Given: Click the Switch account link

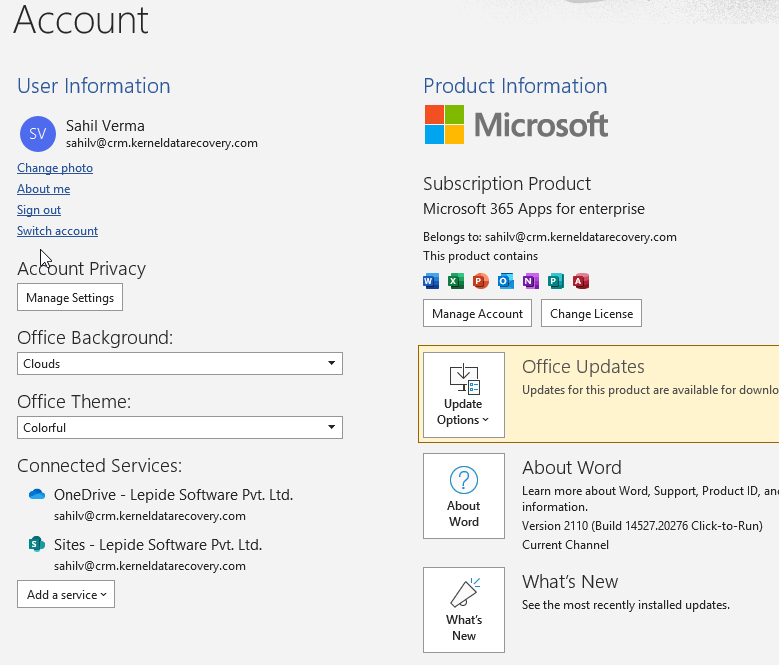Looking at the screenshot, I should (x=57, y=231).
